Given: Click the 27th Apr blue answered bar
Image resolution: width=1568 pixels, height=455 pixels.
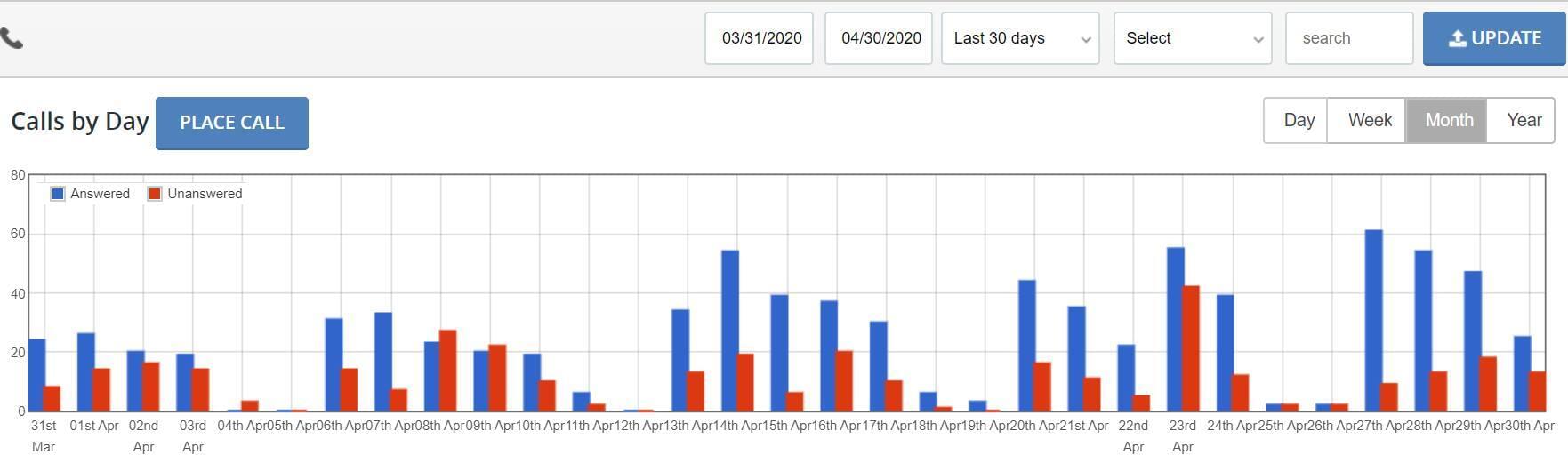Looking at the screenshot, I should click(x=1373, y=321).
